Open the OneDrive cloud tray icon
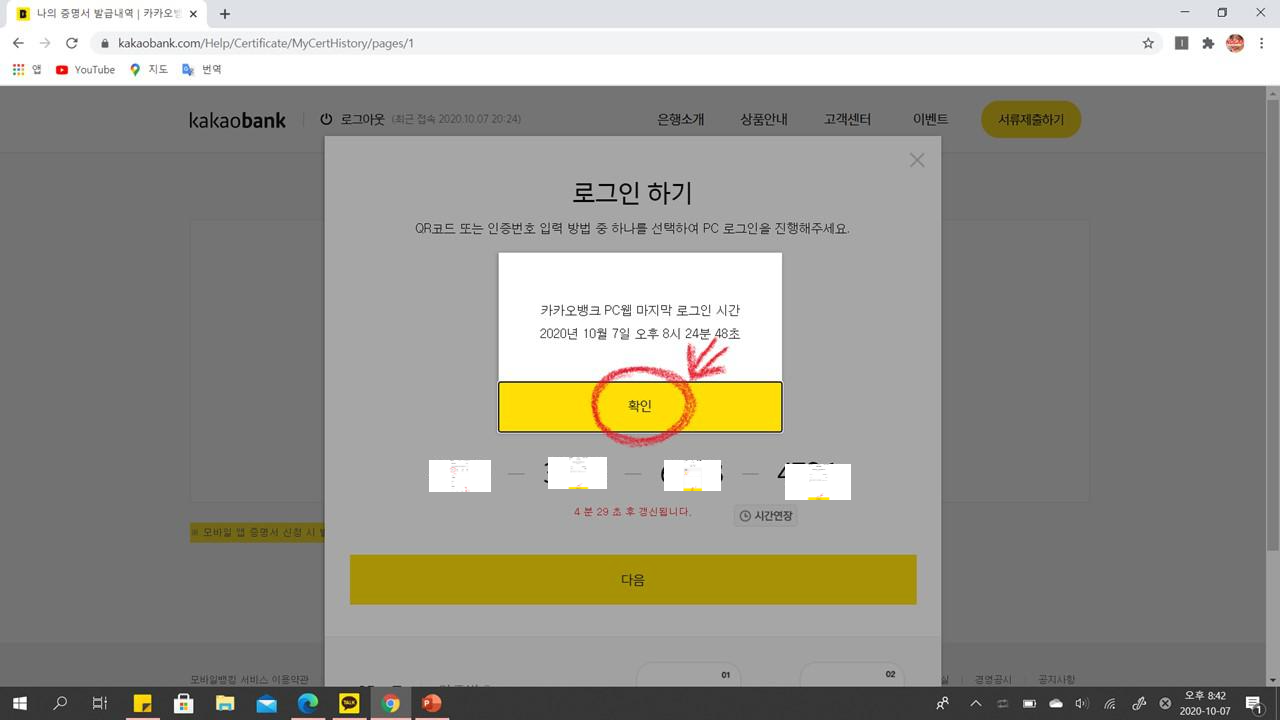Image resolution: width=1280 pixels, height=720 pixels. tap(1056, 703)
